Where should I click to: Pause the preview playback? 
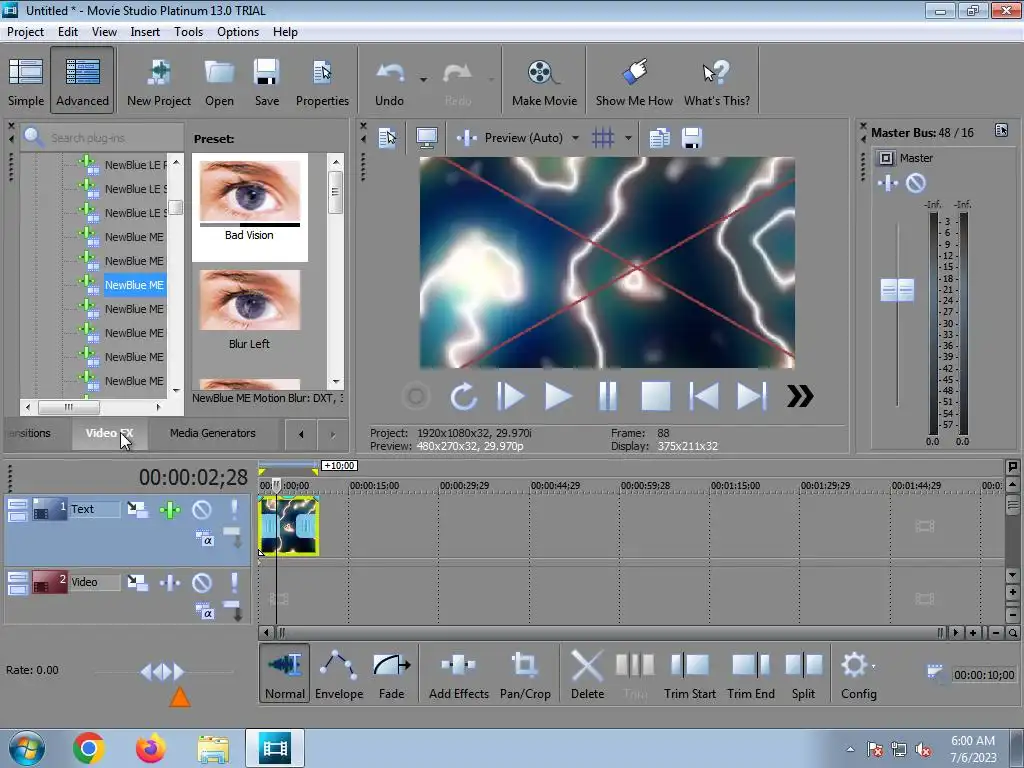point(607,396)
